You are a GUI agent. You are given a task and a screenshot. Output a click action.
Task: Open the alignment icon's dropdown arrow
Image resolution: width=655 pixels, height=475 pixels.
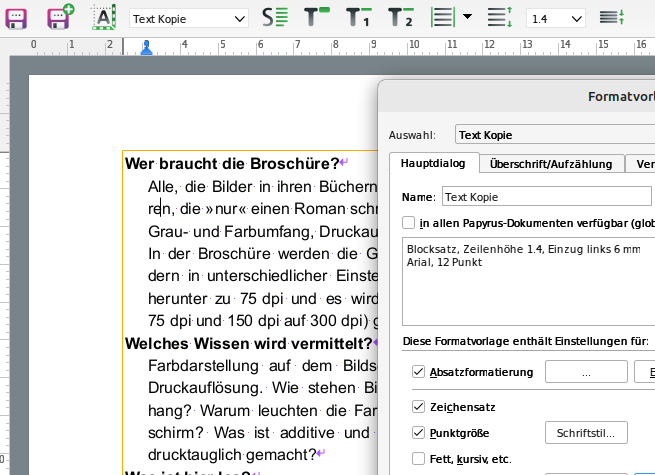point(467,18)
